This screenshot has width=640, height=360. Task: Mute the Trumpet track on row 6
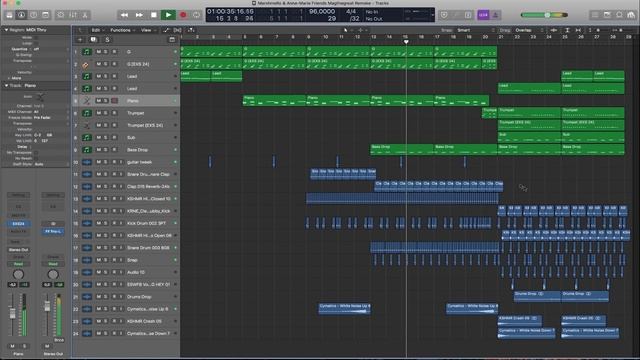point(98,113)
